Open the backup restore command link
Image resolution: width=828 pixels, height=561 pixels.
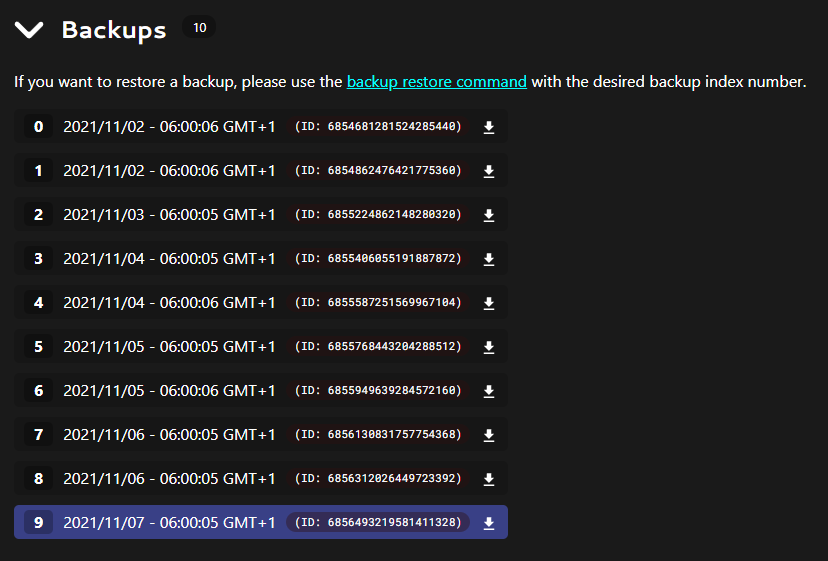point(436,82)
